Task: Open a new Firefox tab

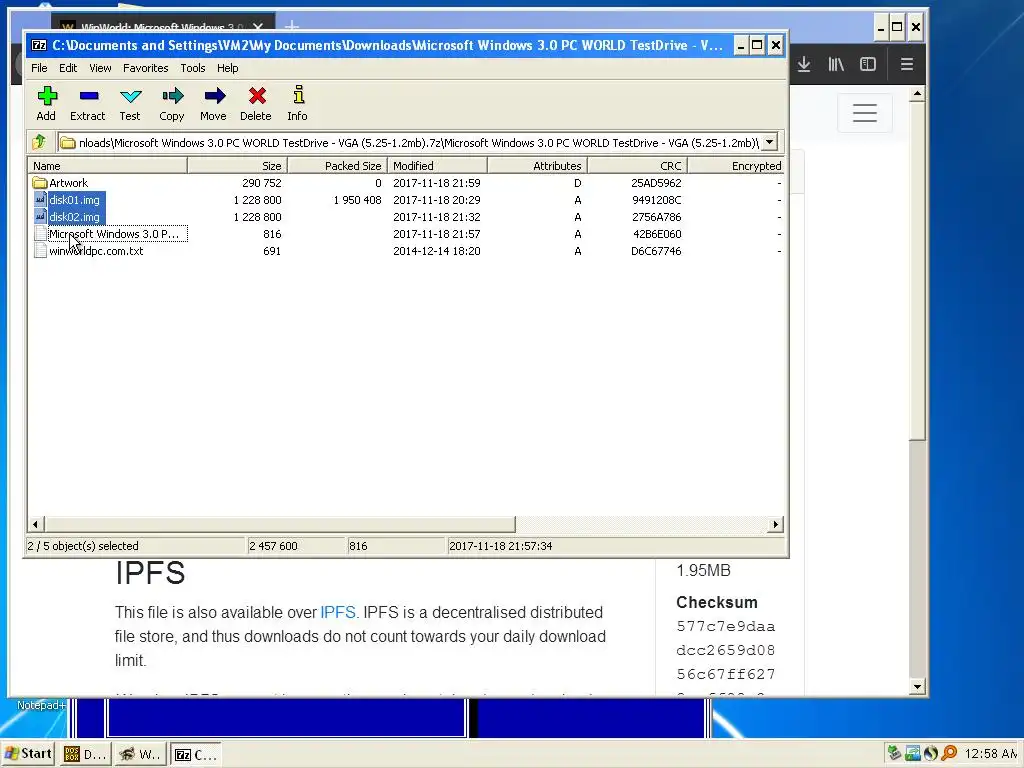Action: (x=292, y=26)
